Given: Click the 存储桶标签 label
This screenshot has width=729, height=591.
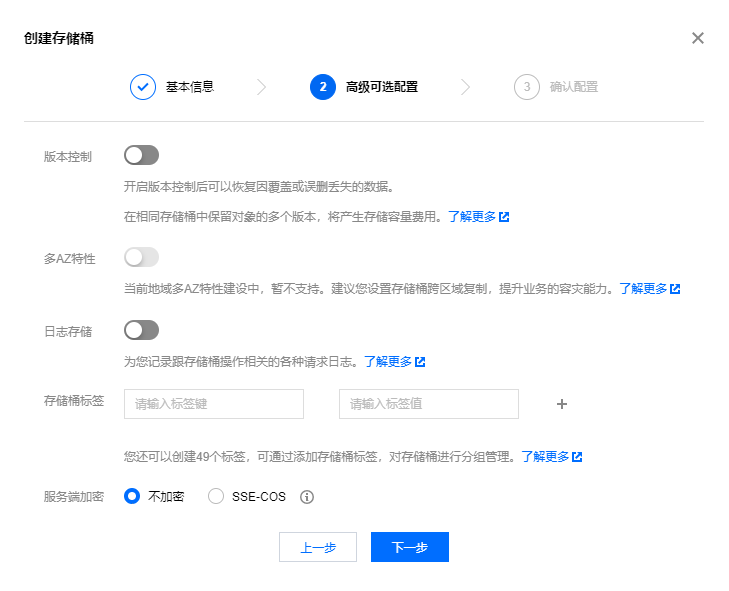Looking at the screenshot, I should [x=74, y=400].
